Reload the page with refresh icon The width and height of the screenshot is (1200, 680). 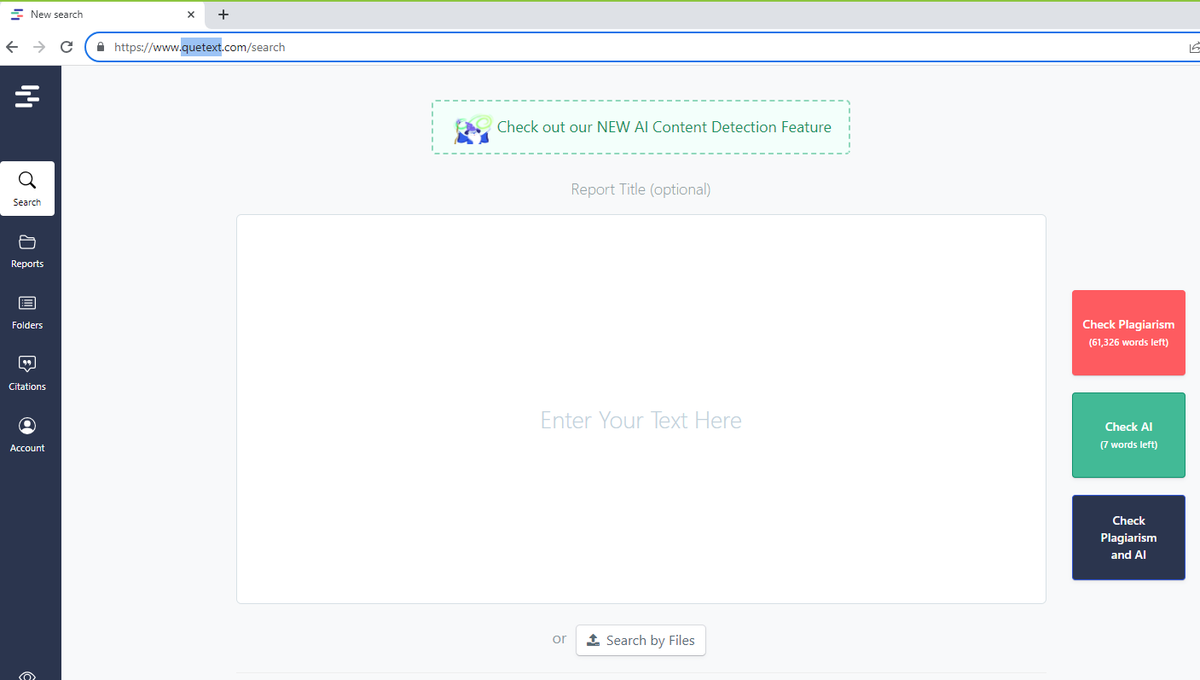tap(67, 47)
